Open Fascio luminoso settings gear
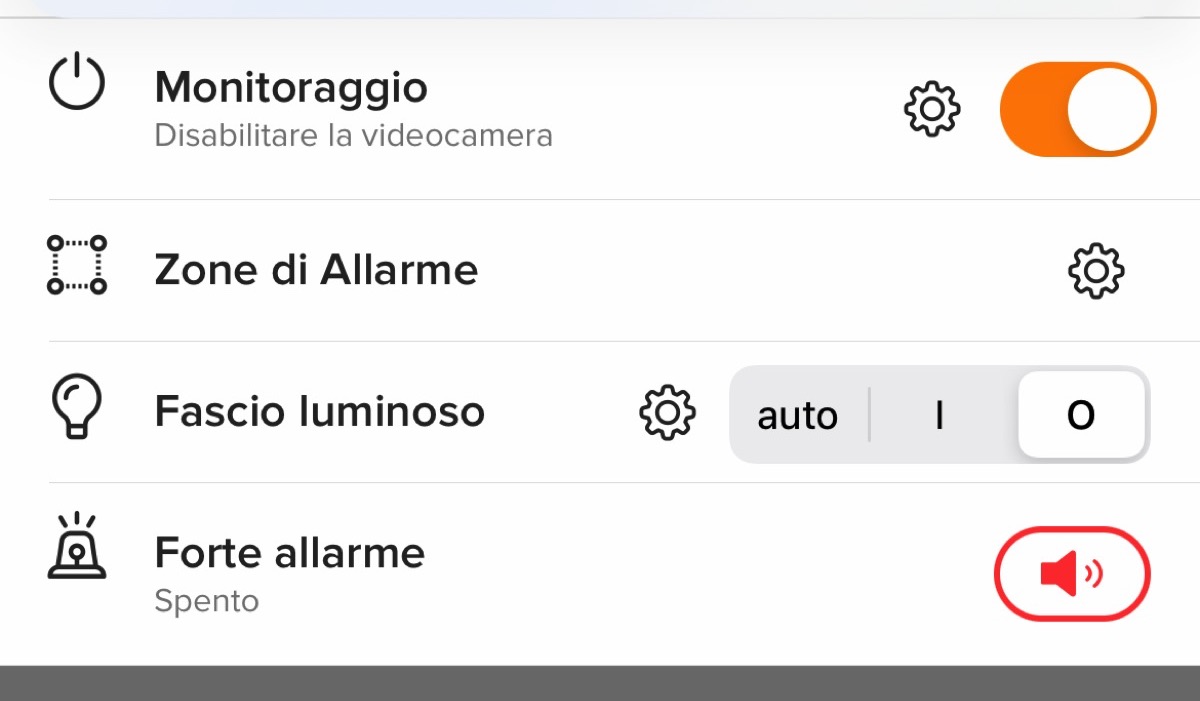This screenshot has height=701, width=1200. (x=668, y=412)
